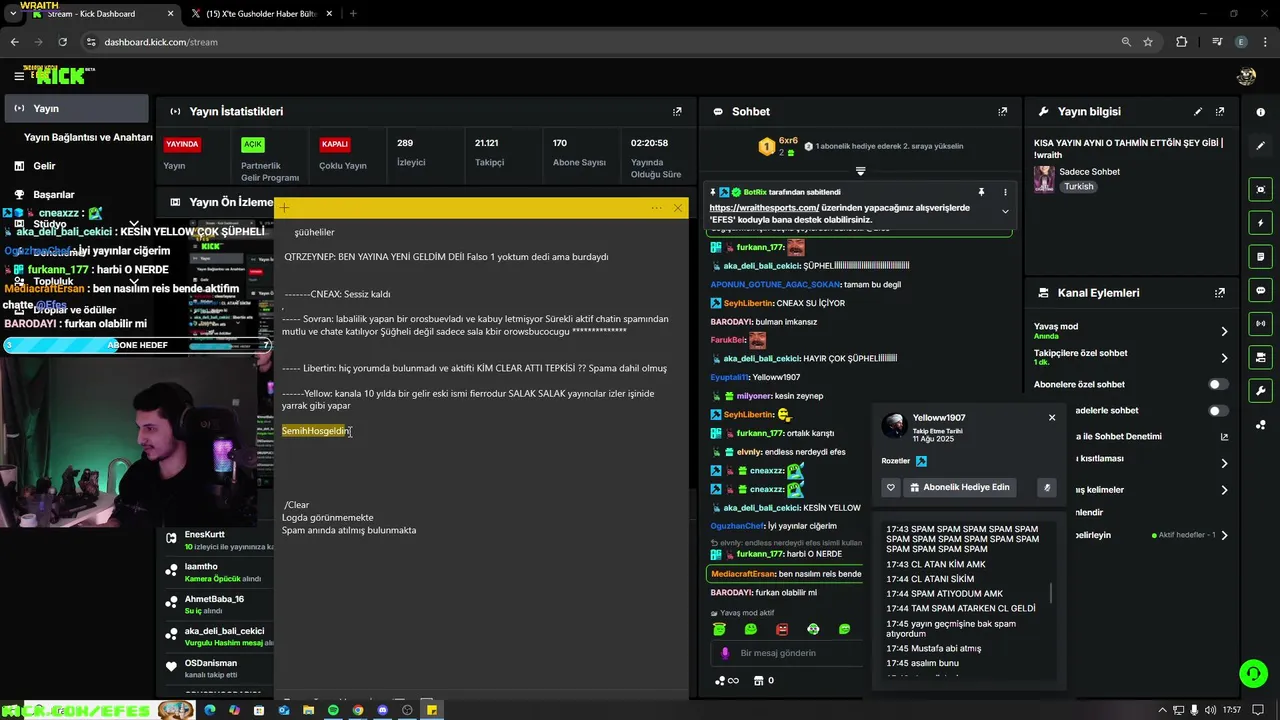Reload the Kick dashboard page
This screenshot has height=720, width=1280.
click(62, 42)
